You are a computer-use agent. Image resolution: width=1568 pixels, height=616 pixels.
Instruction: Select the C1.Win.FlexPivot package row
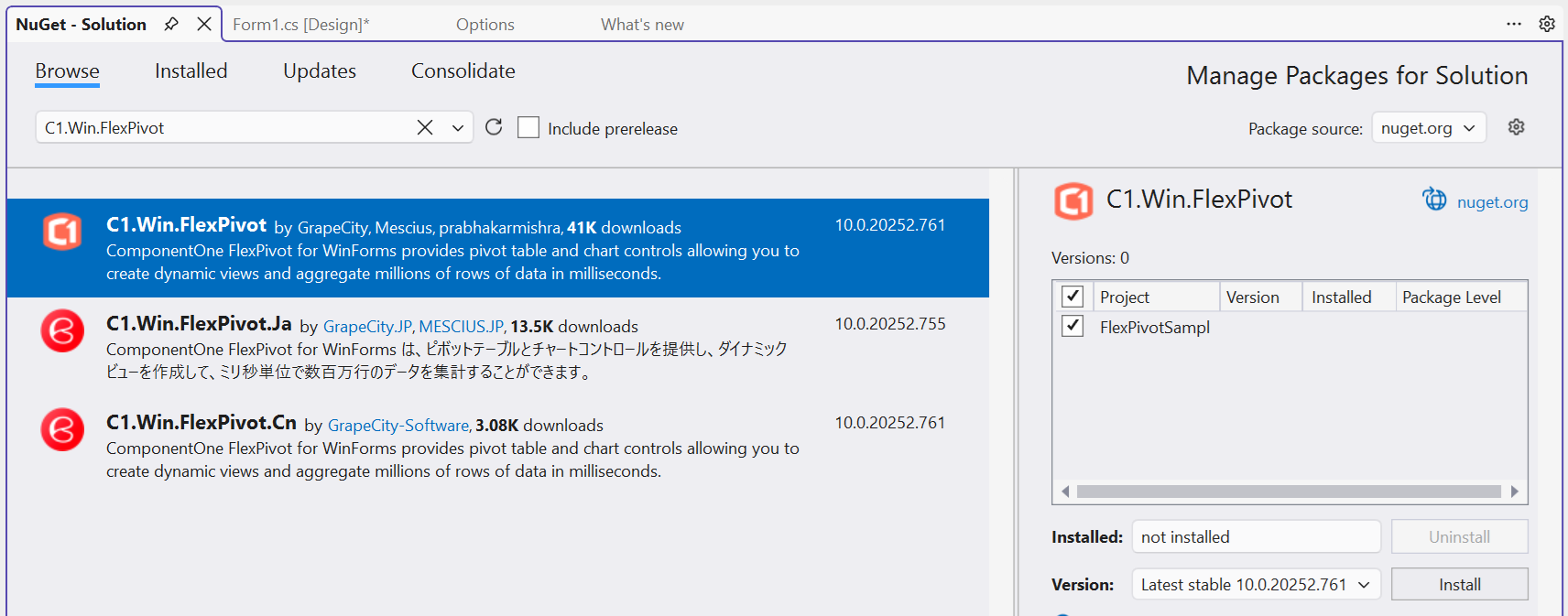point(497,248)
